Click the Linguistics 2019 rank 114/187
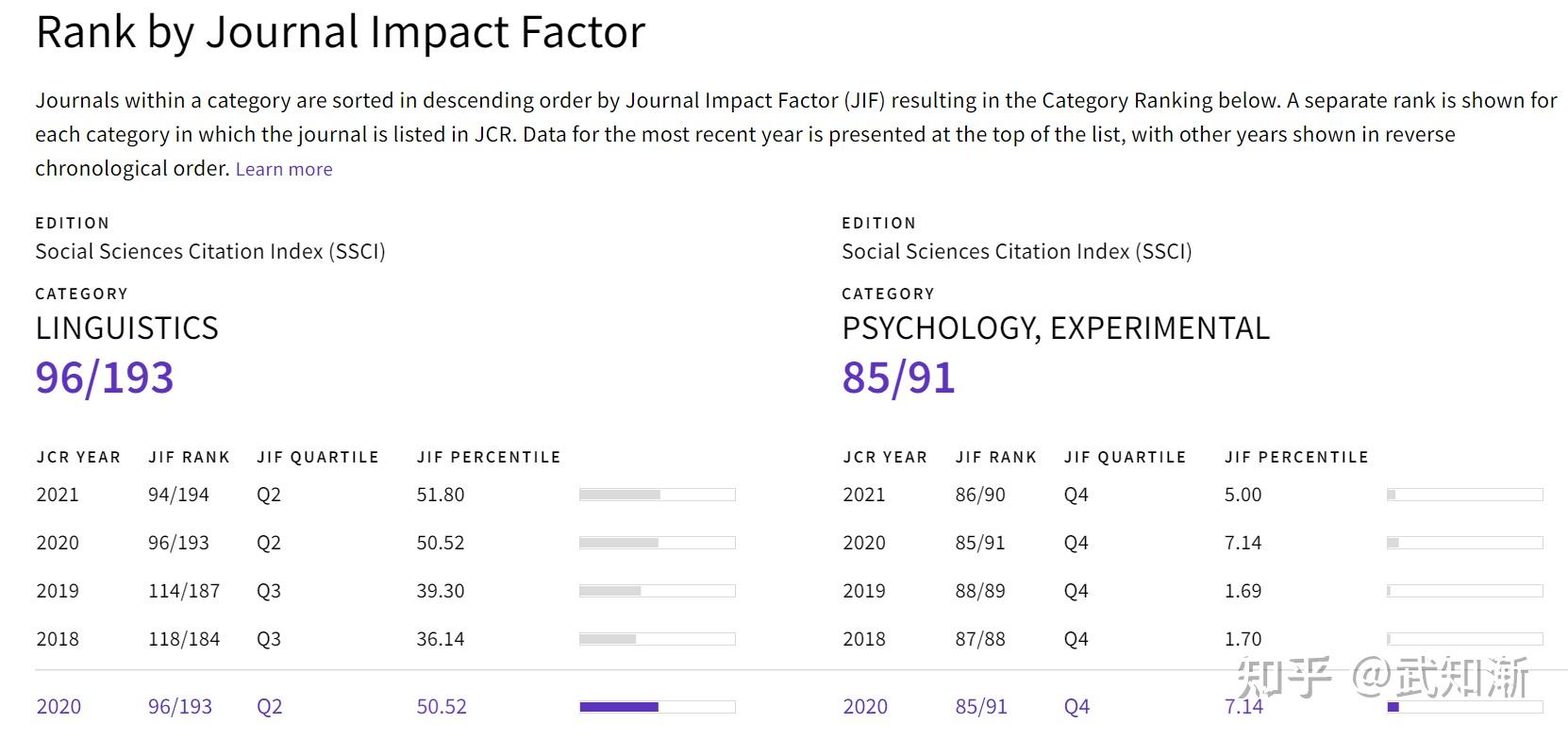The width and height of the screenshot is (1568, 740). point(184,591)
